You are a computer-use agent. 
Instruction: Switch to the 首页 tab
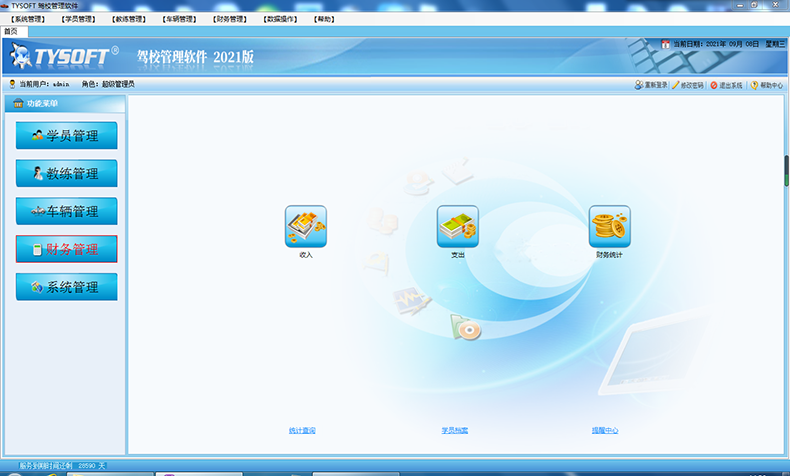[x=10, y=31]
